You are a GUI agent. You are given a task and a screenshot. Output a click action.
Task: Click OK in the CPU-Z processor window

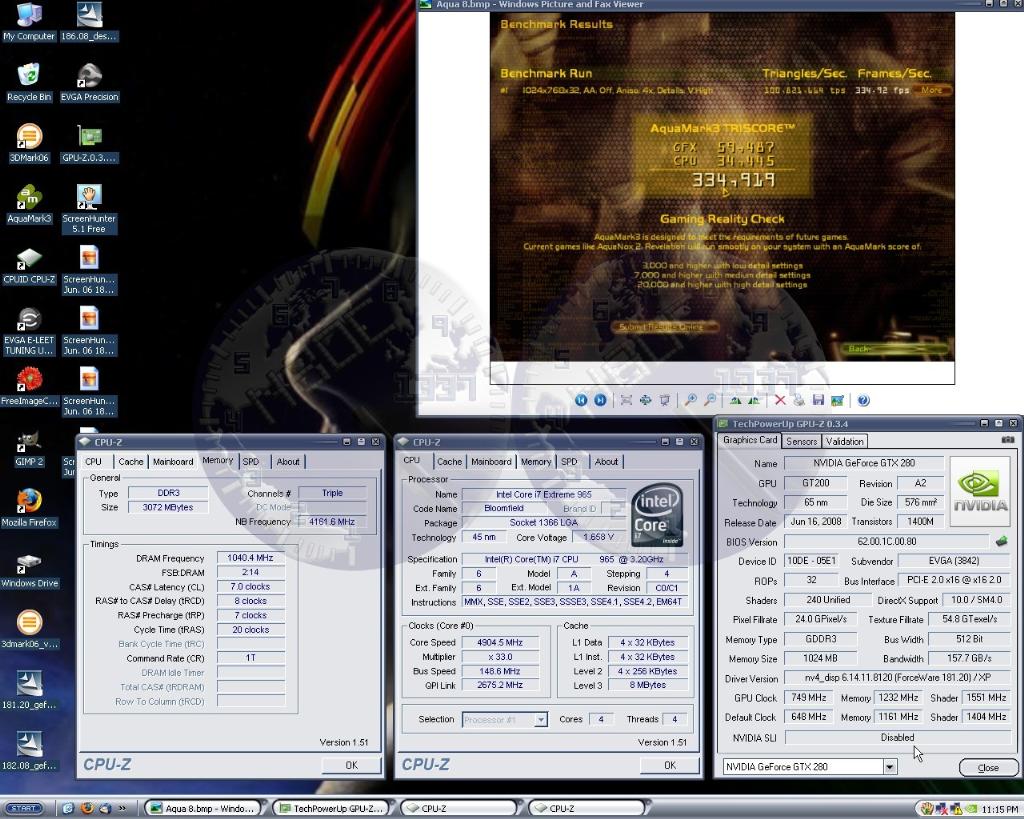click(669, 765)
